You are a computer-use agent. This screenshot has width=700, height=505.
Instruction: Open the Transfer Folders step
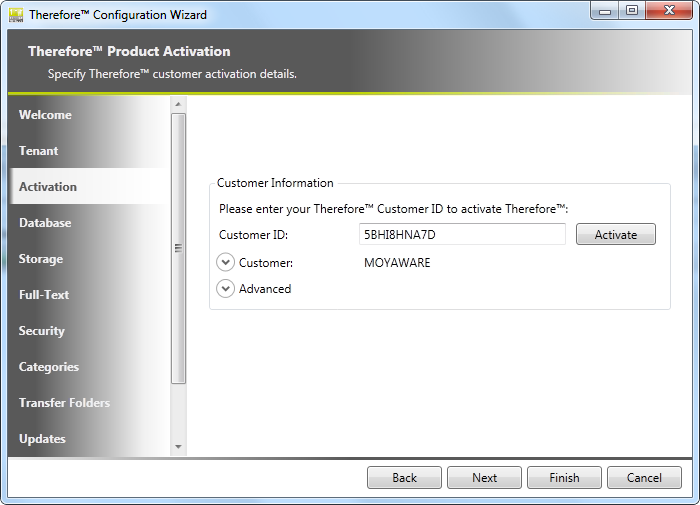coord(64,403)
